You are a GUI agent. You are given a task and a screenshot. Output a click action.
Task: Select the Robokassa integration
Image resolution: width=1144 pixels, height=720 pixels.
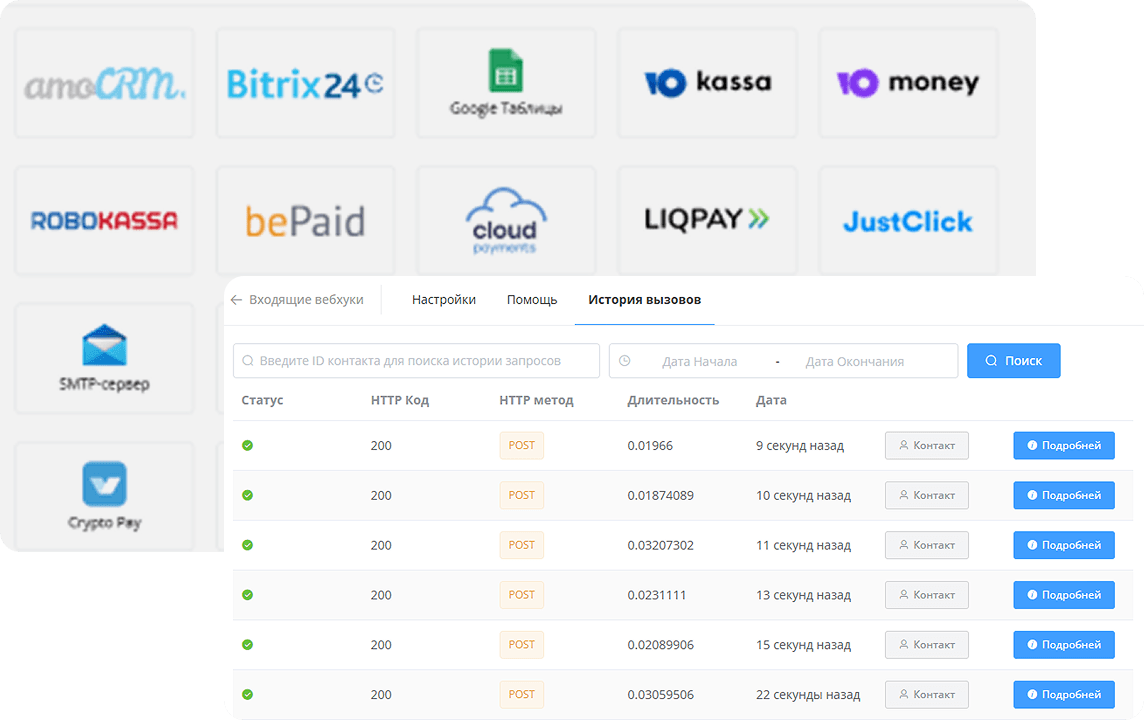[x=104, y=220]
